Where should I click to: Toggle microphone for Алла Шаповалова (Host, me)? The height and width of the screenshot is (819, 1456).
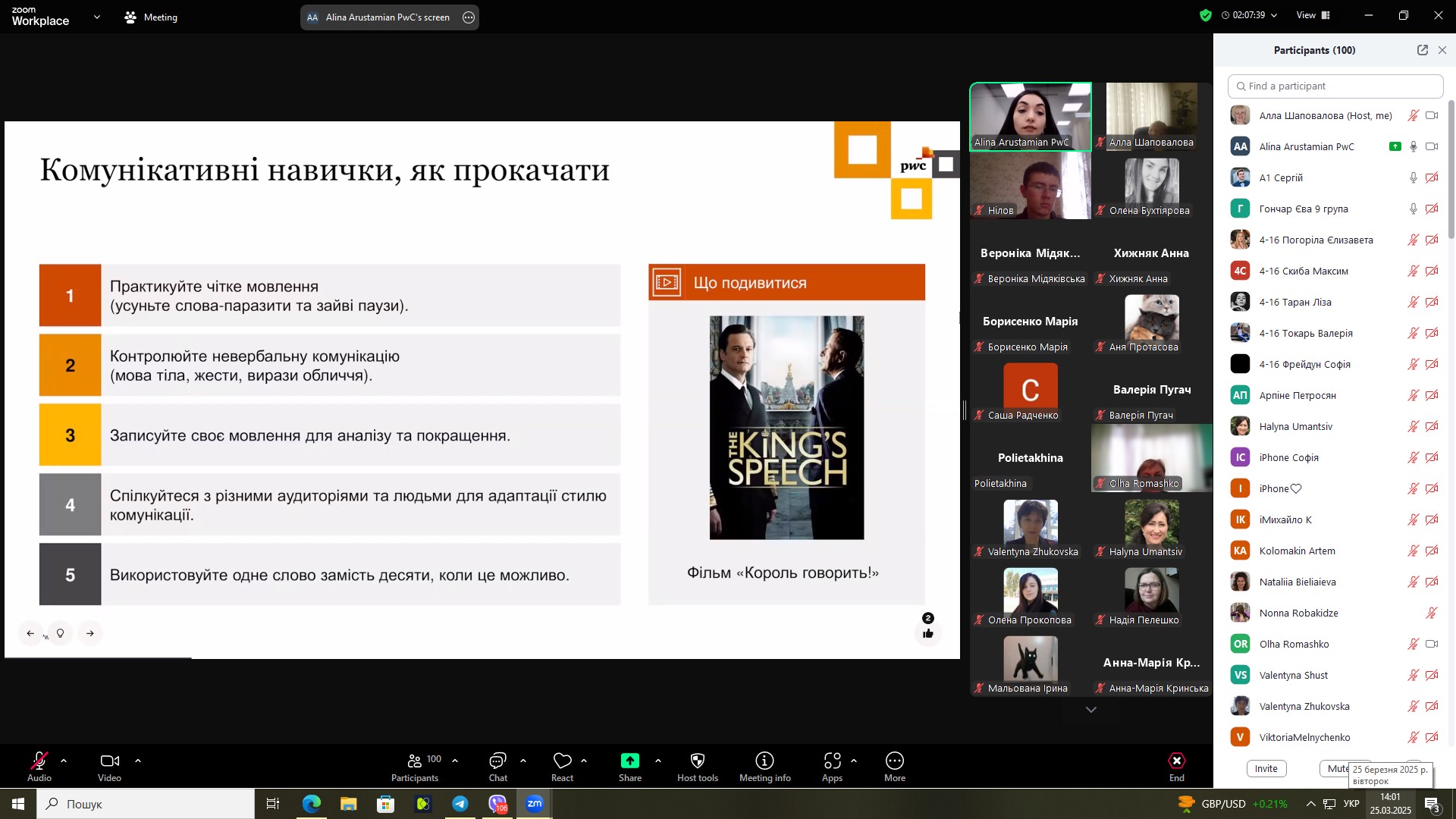(x=1413, y=116)
